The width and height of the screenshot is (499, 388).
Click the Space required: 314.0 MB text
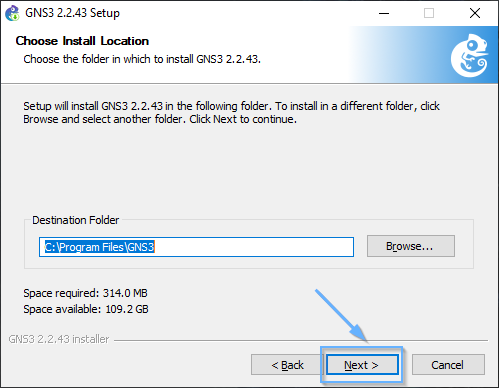(85, 293)
